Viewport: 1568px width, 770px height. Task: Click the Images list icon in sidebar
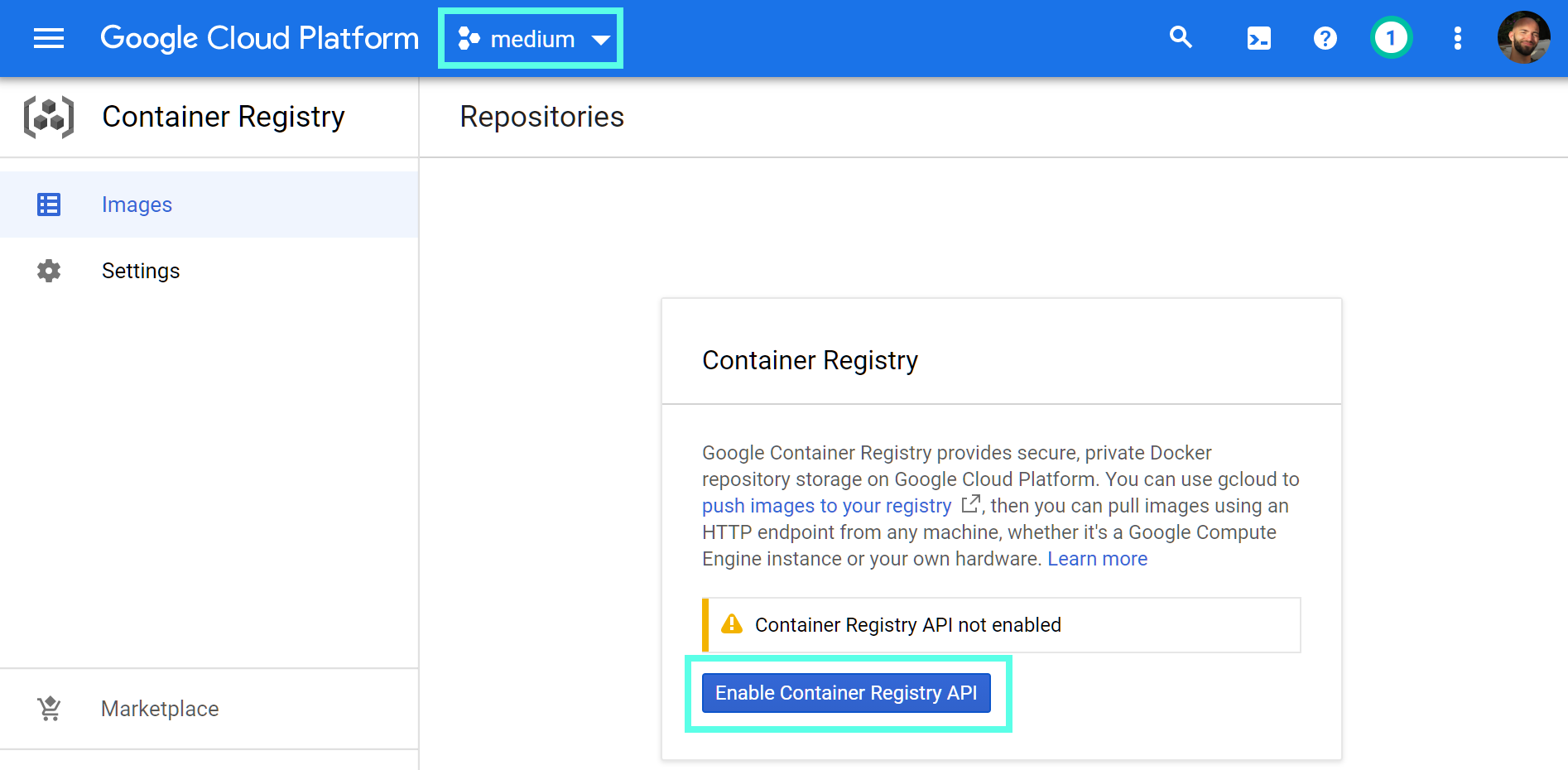(x=49, y=205)
